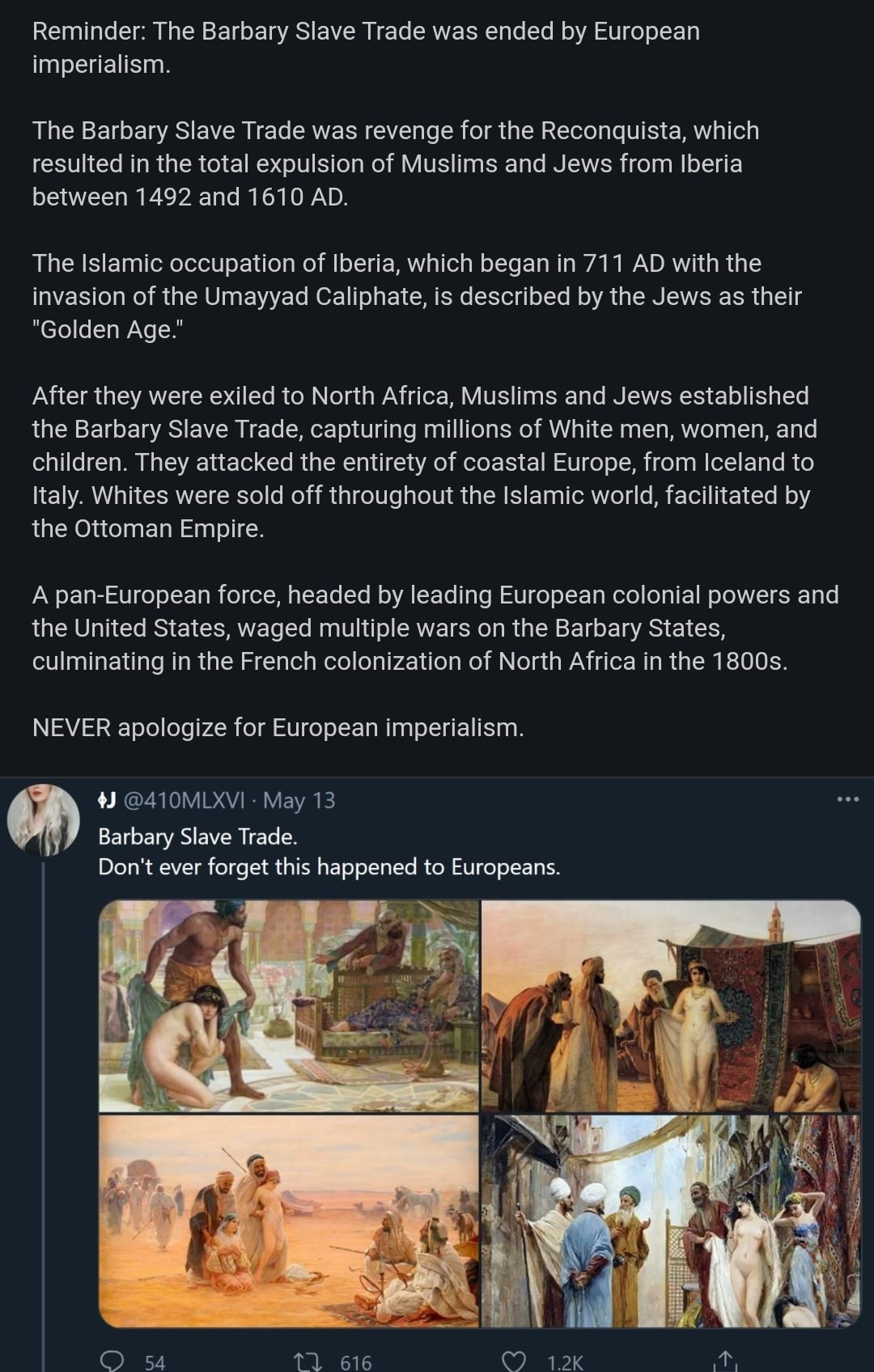874x1372 pixels.
Task: Click the reply speech bubble icon
Action: click(111, 1361)
